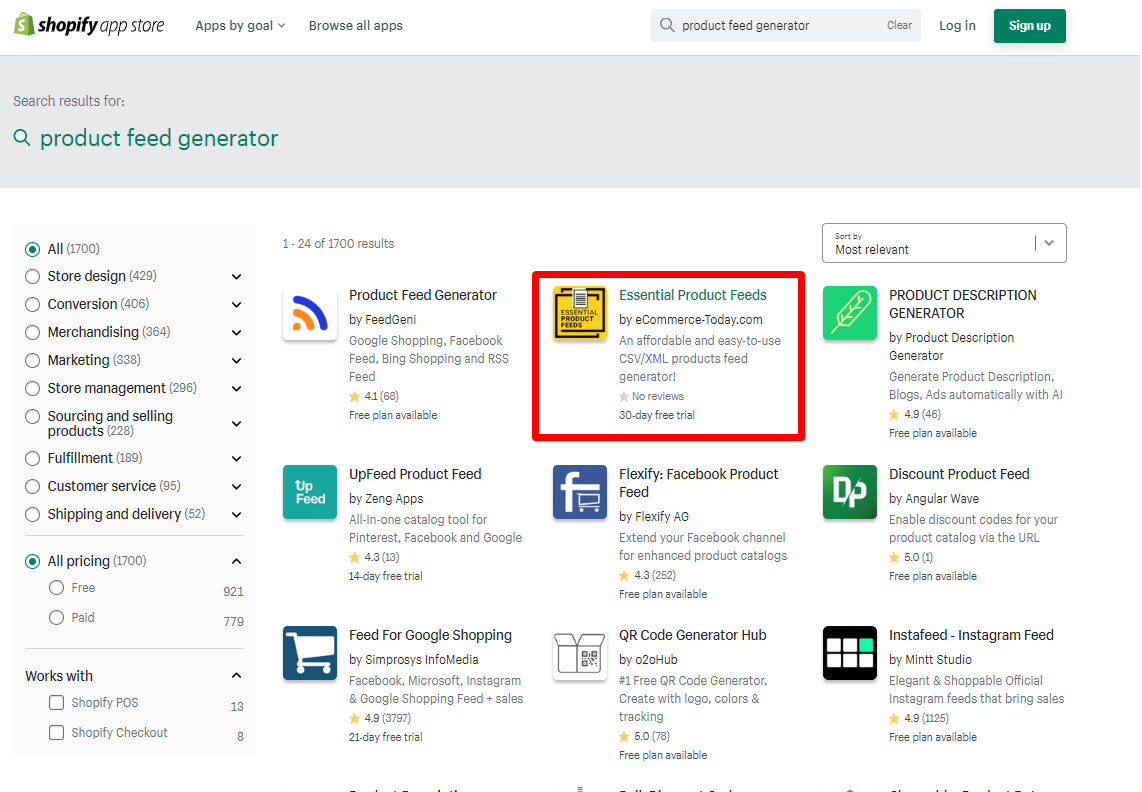Open Essential Product Feeds yellow app icon

tap(580, 313)
